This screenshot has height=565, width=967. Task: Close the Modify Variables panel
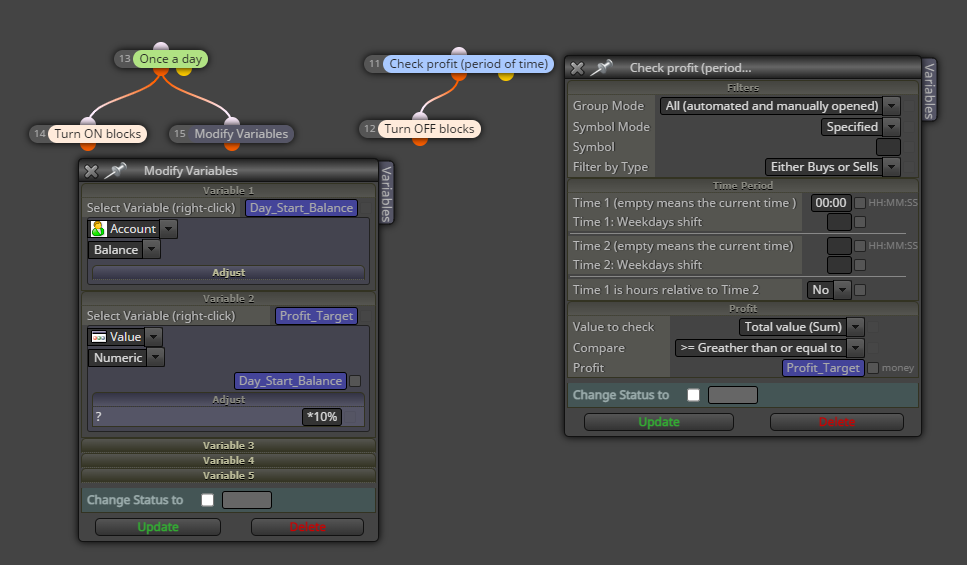(x=91, y=171)
